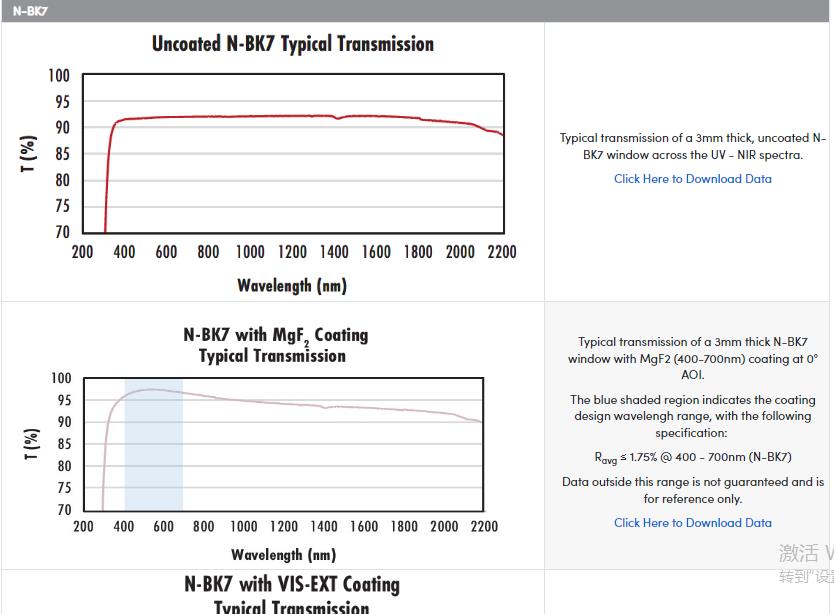Image resolution: width=834 pixels, height=614 pixels.
Task: Click the 2200 tick label on uncoated chart
Action: 501,252
